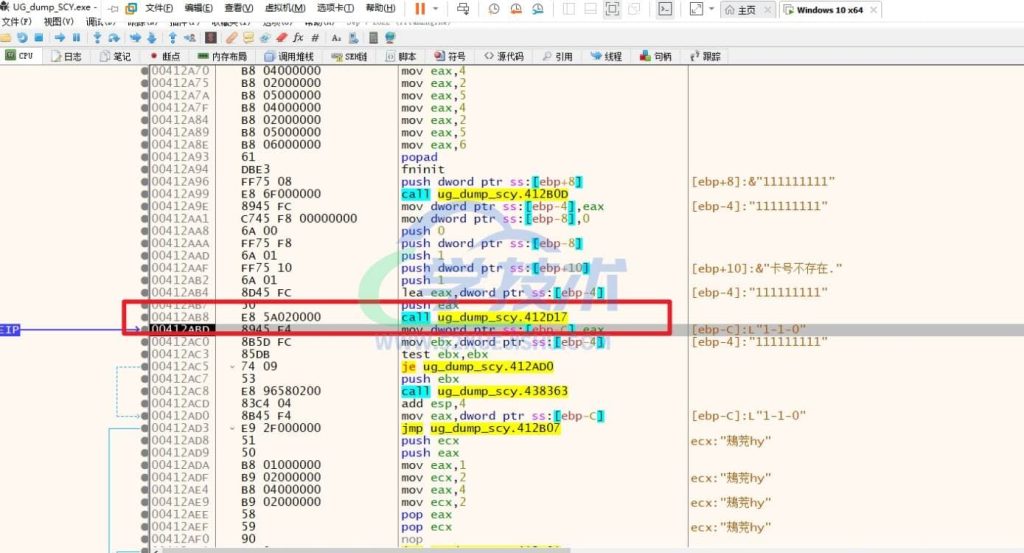
Task: Open the VMware console view icon
Action: click(x=665, y=8)
